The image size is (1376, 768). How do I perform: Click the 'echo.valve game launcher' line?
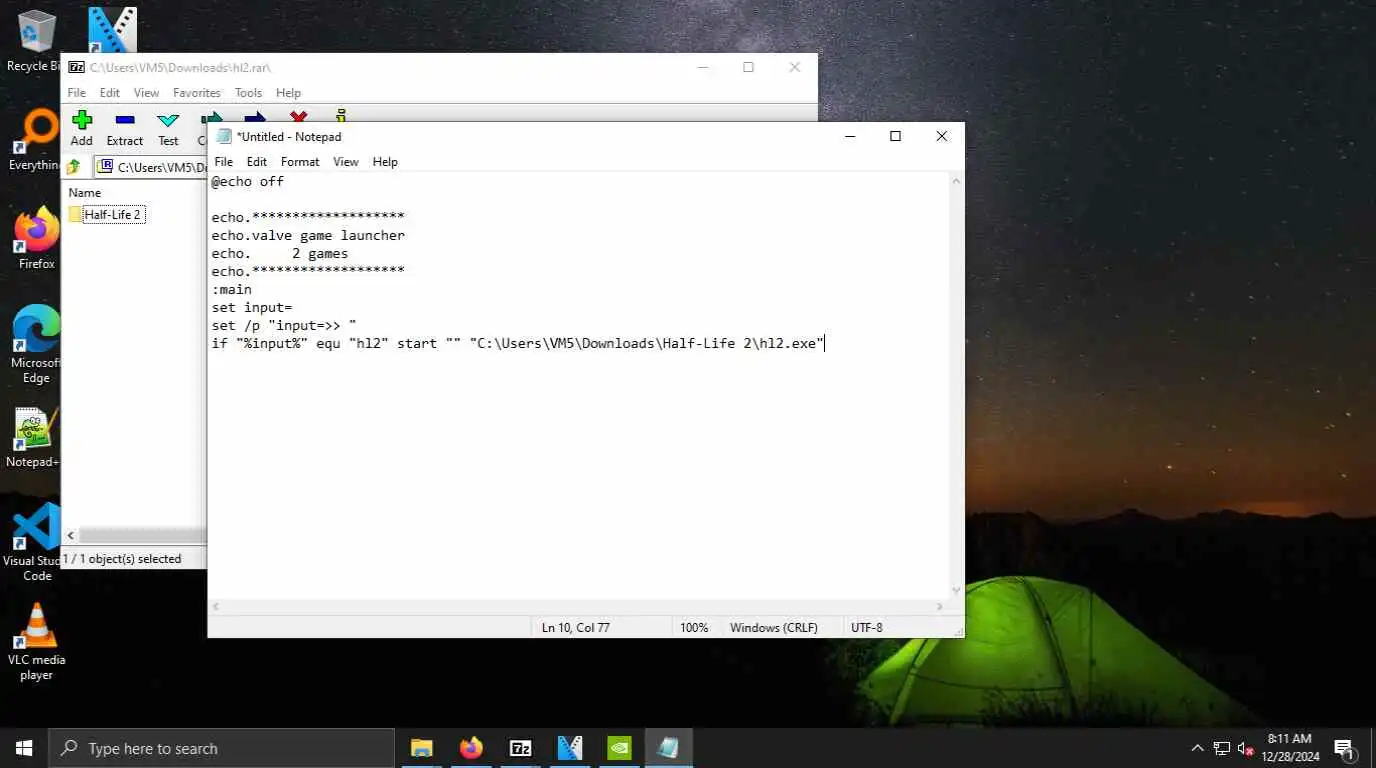[x=308, y=235]
